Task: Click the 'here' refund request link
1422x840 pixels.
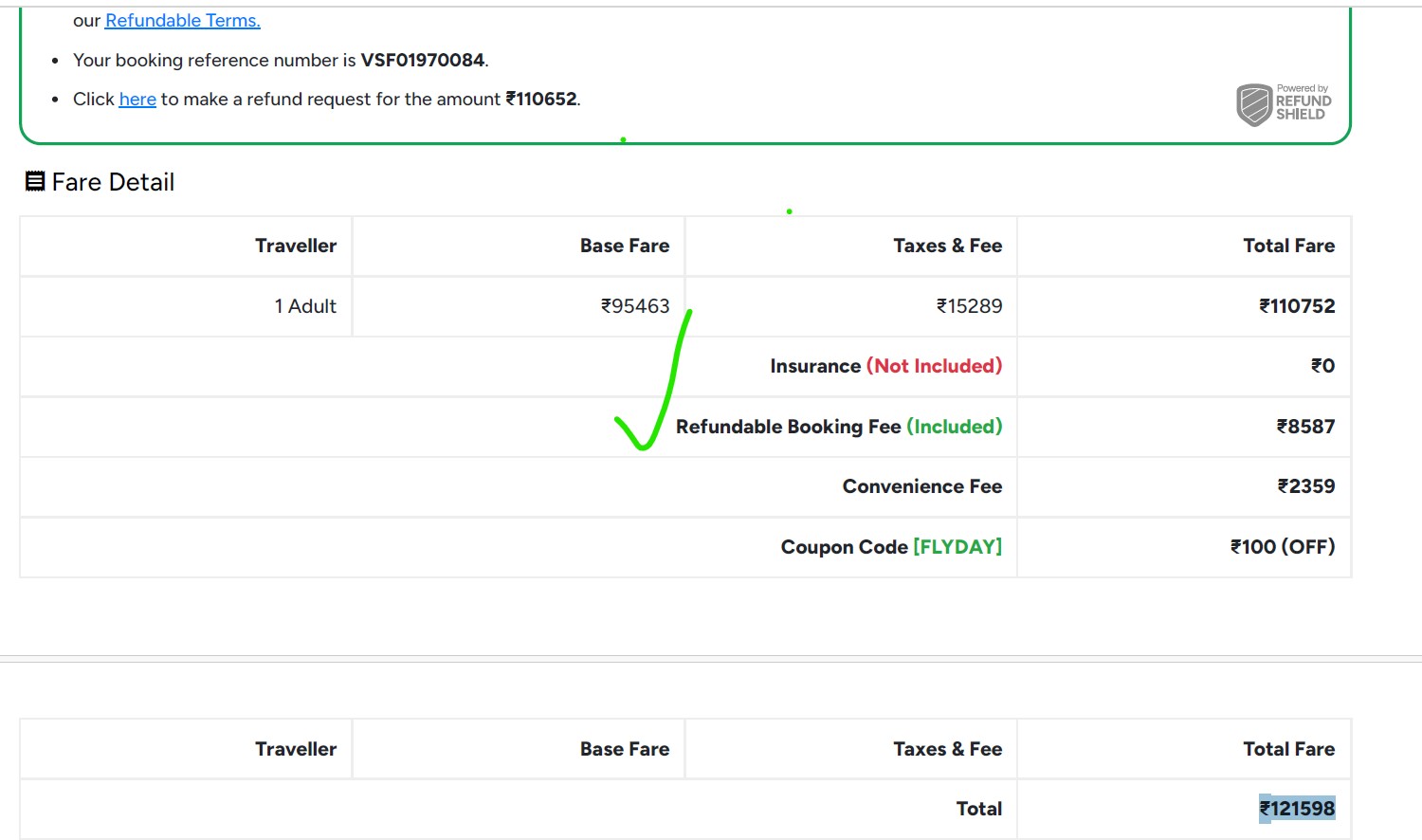Action: coord(137,100)
